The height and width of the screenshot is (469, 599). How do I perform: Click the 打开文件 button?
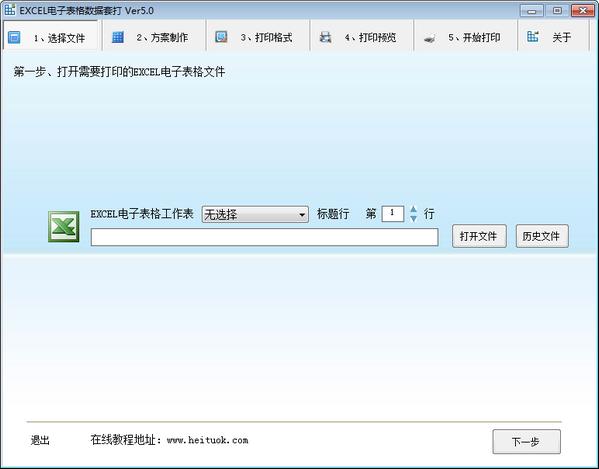[x=479, y=236]
